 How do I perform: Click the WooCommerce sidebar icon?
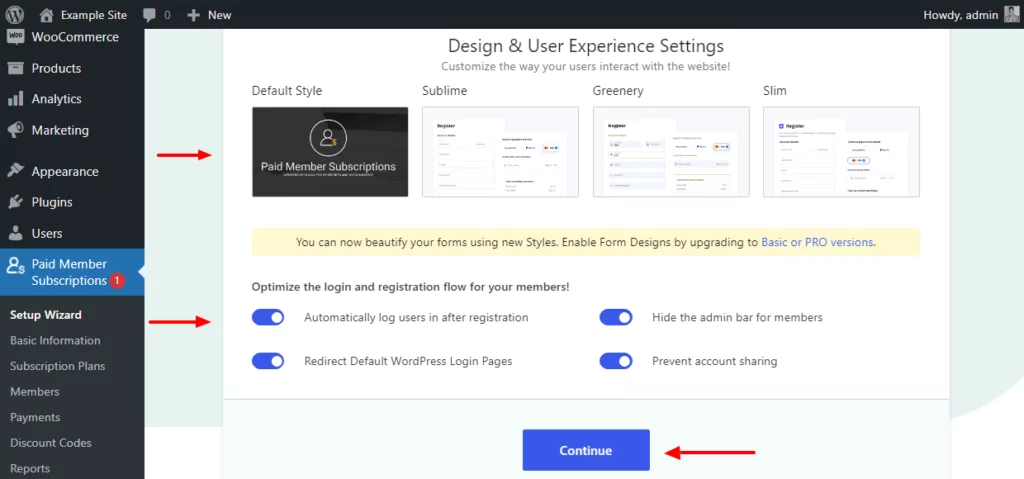[x=15, y=37]
